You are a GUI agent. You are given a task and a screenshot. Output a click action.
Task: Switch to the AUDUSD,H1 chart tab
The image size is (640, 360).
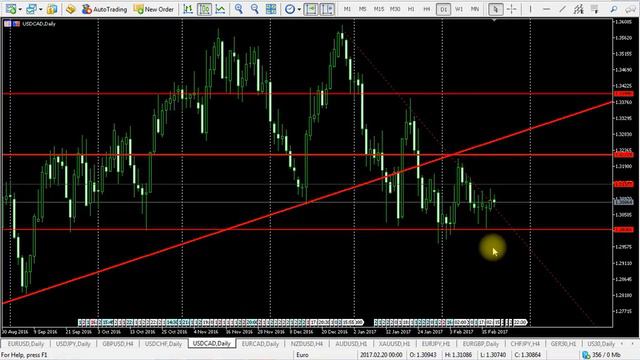(351, 344)
